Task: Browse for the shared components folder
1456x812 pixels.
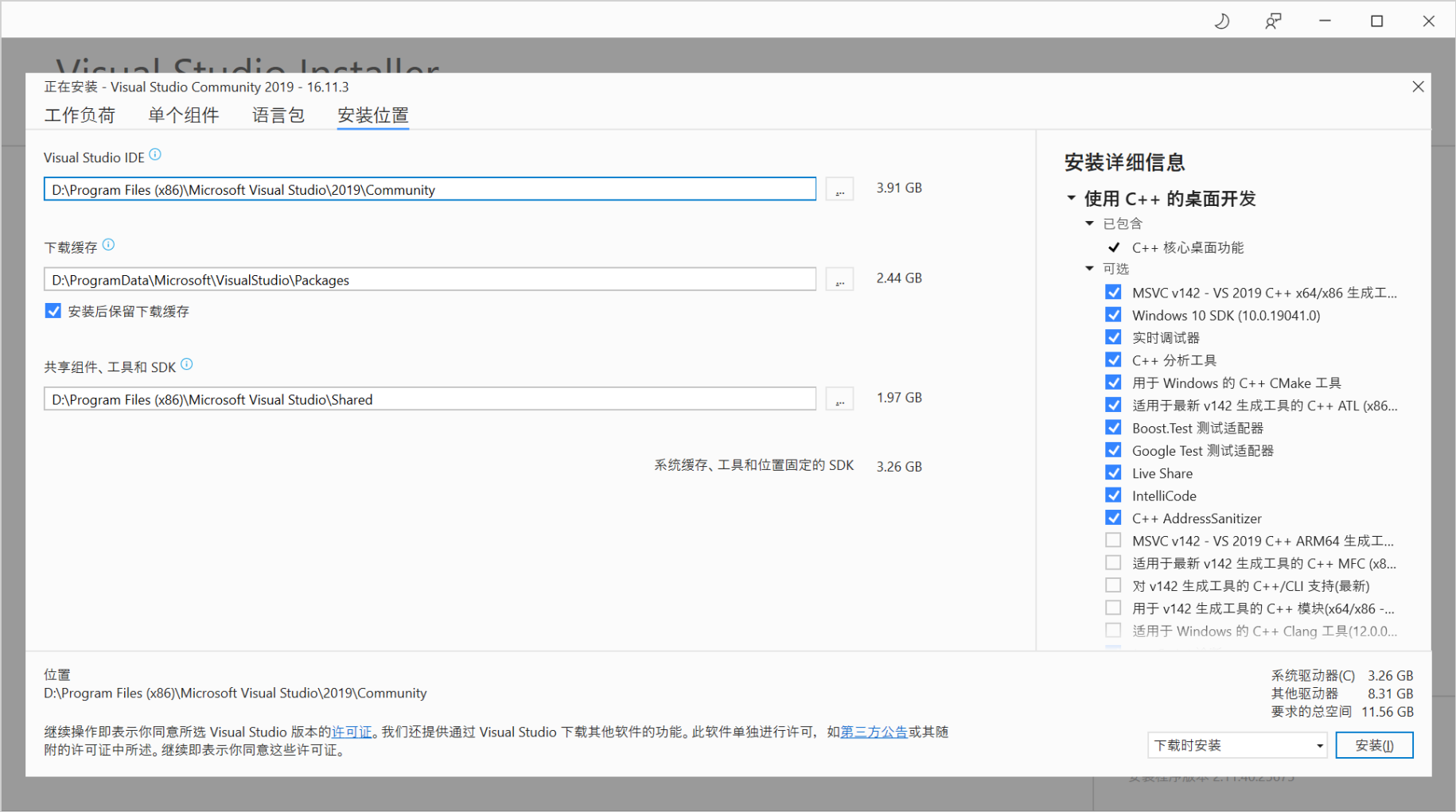Action: (839, 398)
